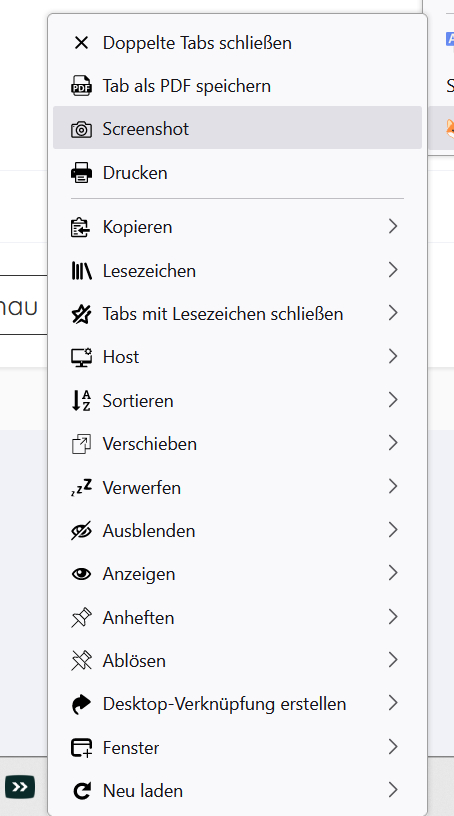454x816 pixels.
Task: Click the pushpin icon beside Anheften
Action: (x=81, y=618)
